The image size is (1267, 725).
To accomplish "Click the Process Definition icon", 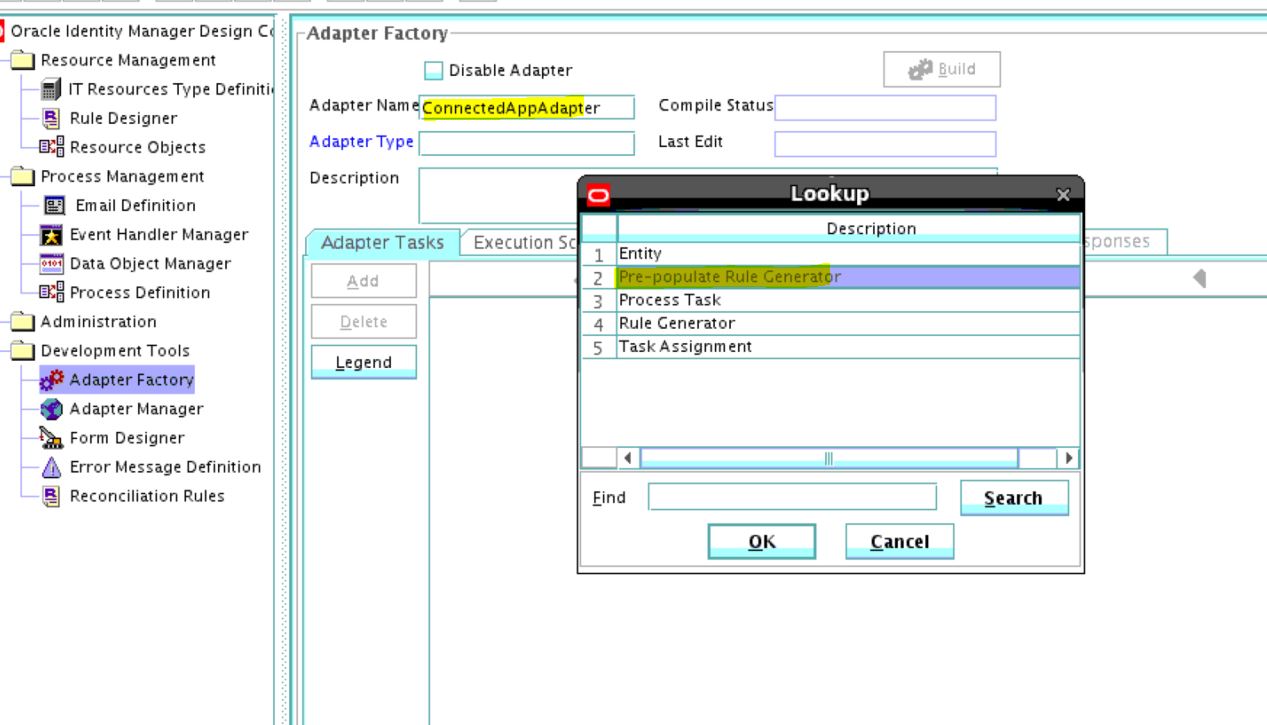I will click(x=51, y=292).
